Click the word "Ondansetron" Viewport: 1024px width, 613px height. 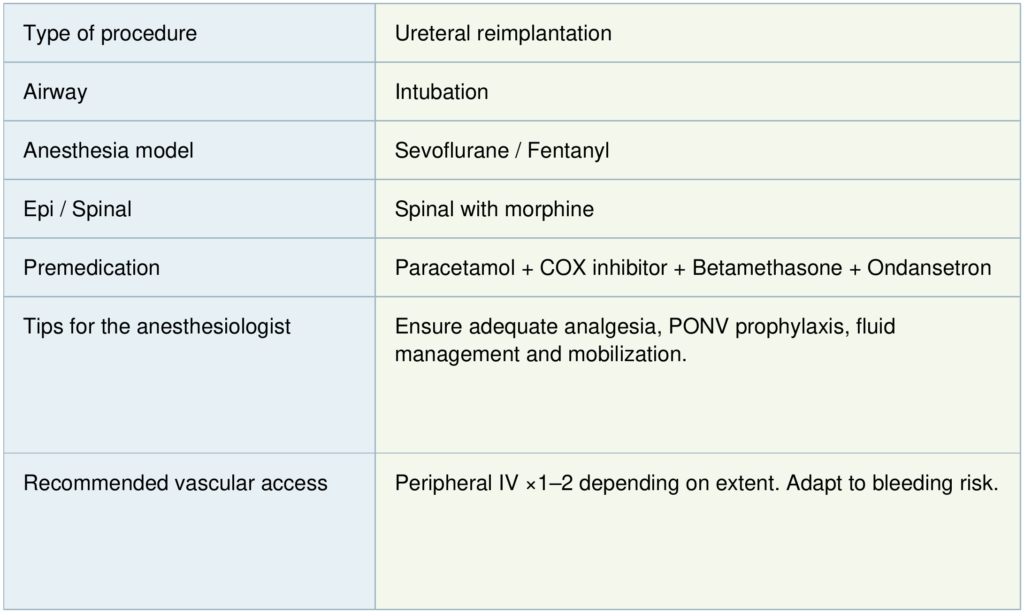tap(929, 268)
